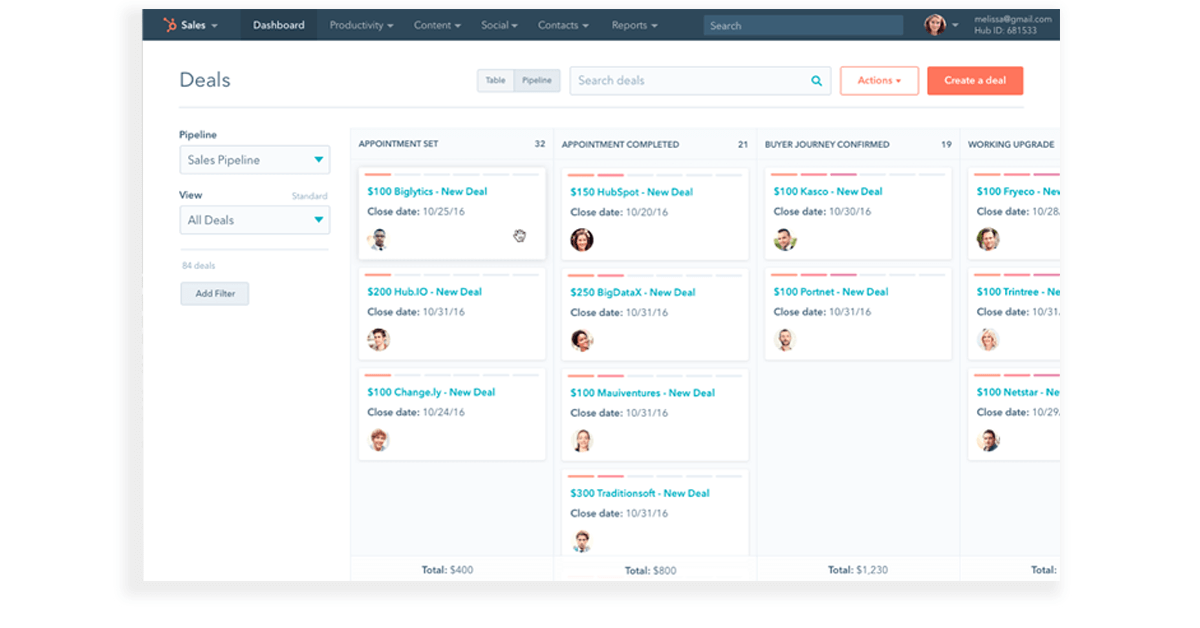
Task: Open Melissa's profile avatar menu
Action: (934, 24)
